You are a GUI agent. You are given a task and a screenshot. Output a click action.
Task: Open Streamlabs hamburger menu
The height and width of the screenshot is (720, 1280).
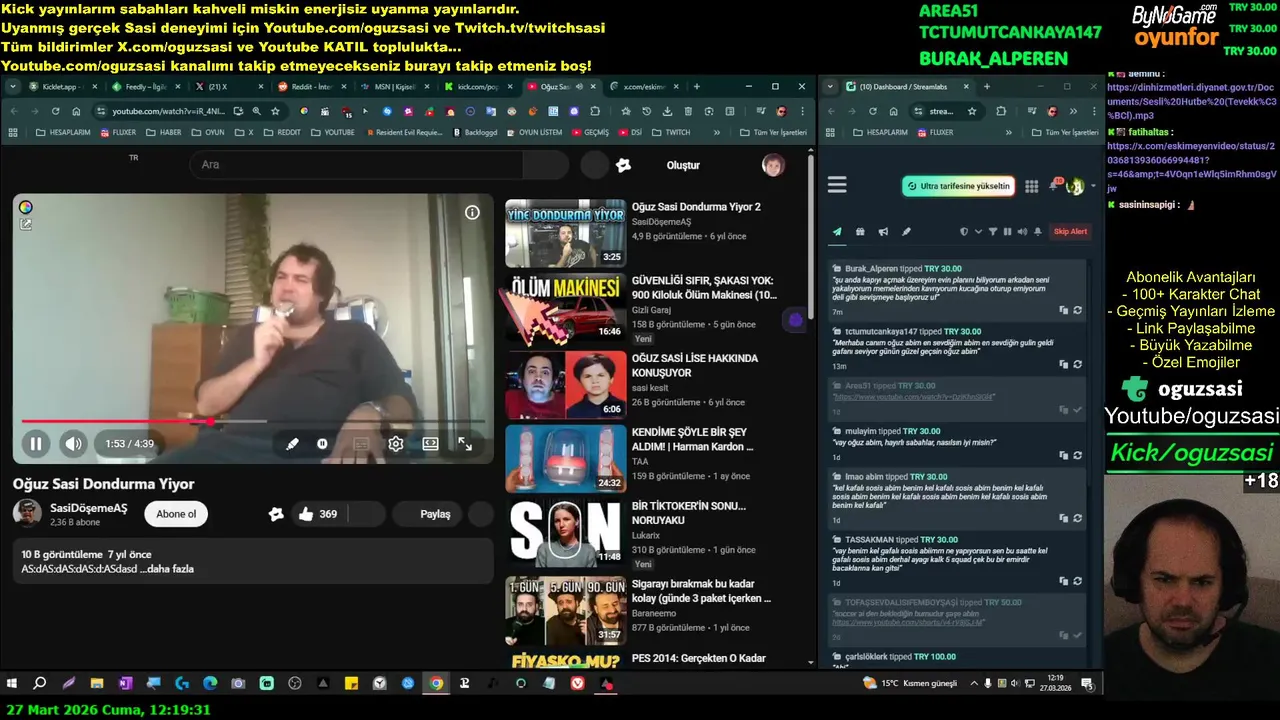coord(837,185)
